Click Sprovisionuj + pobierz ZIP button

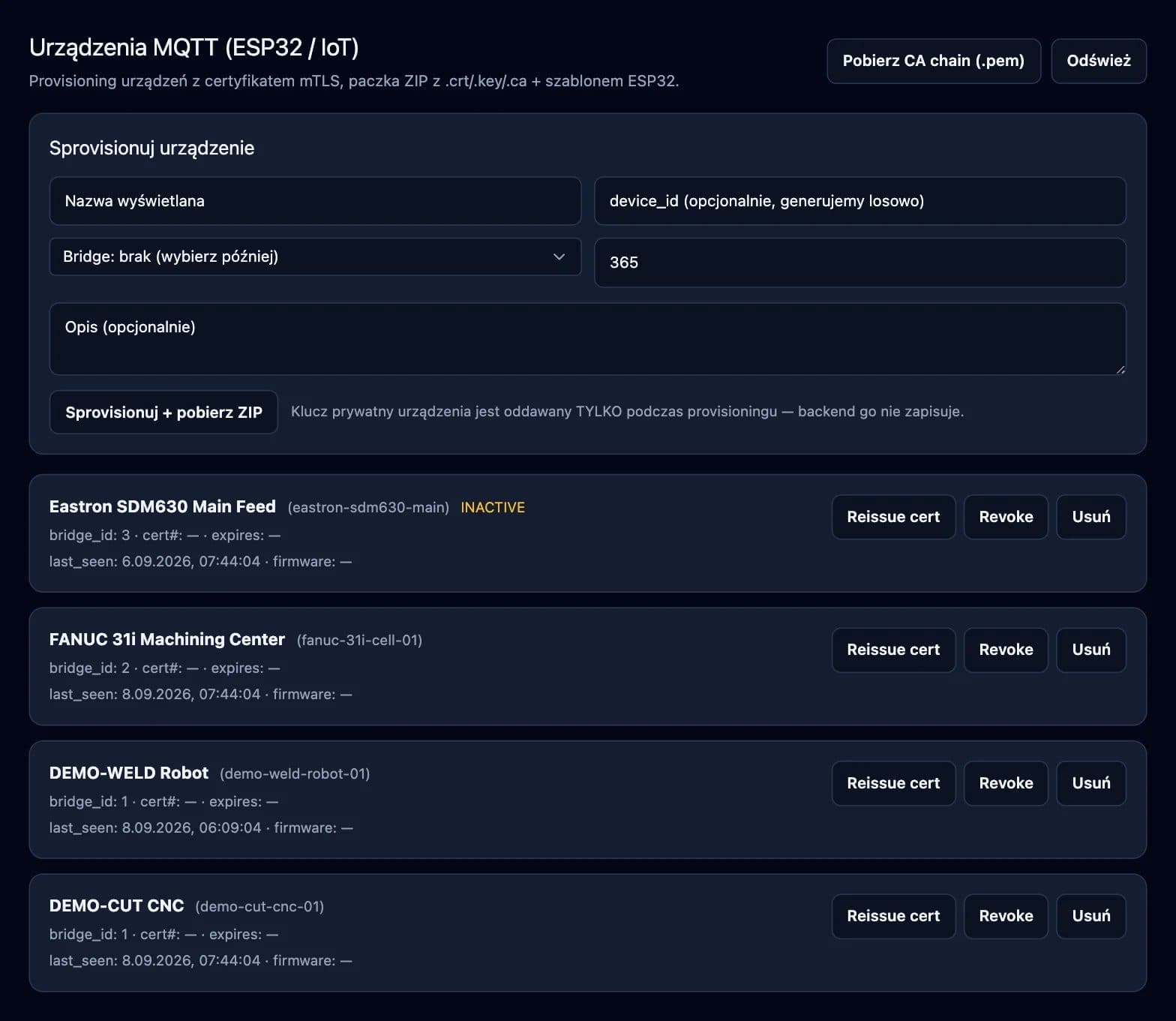[163, 412]
